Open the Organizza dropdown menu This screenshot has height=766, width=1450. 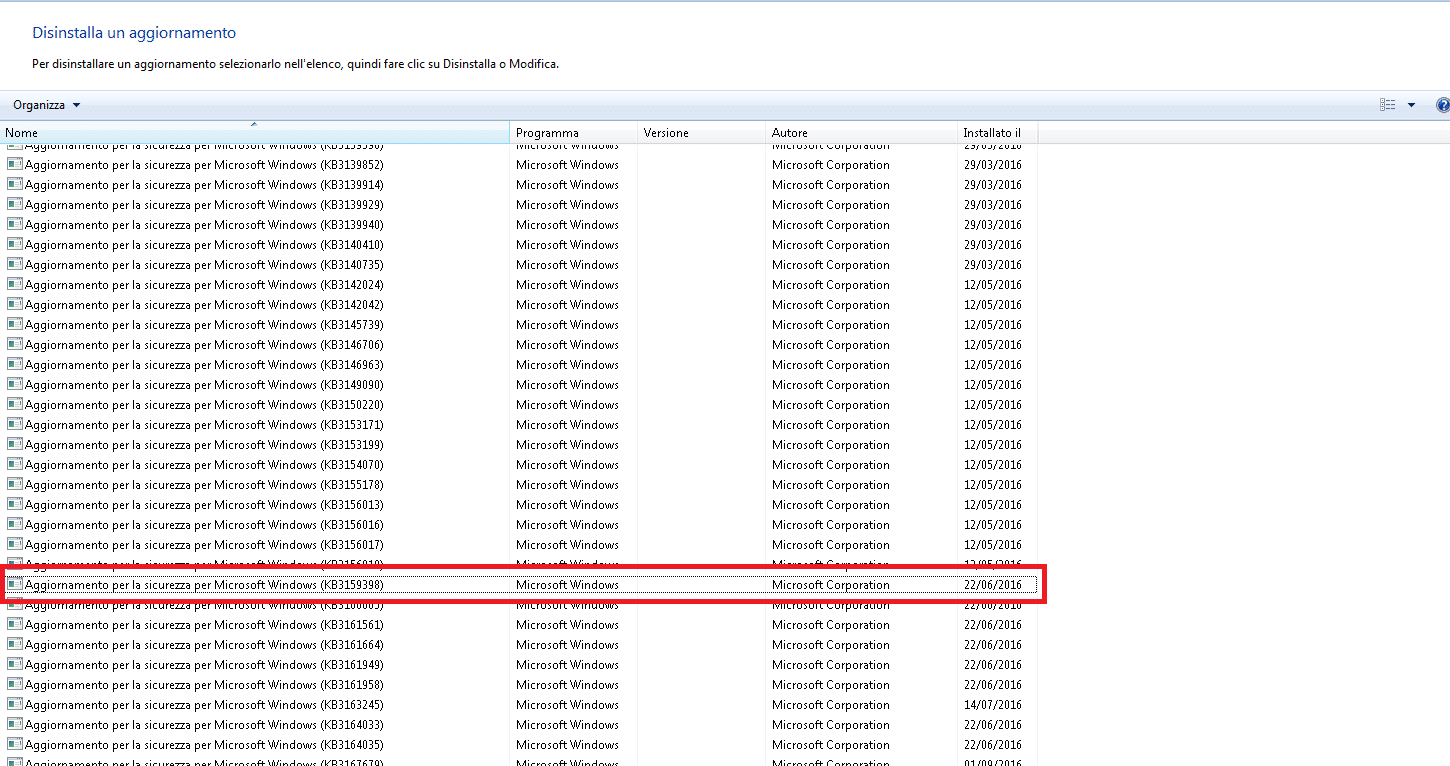click(x=46, y=105)
